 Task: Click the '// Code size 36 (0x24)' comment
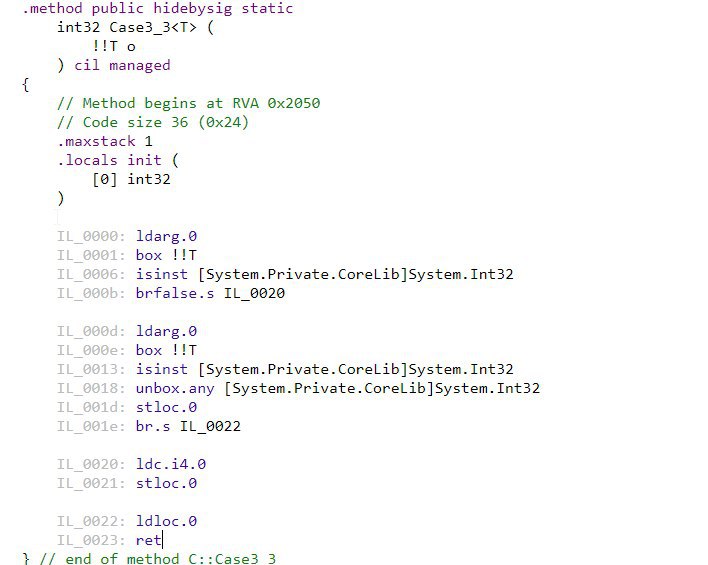click(x=153, y=122)
